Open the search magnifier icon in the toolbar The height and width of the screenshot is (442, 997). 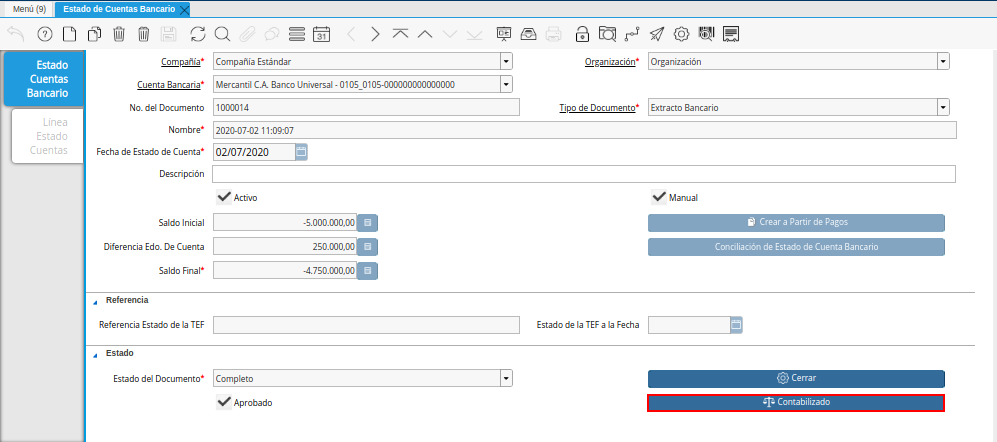click(222, 34)
